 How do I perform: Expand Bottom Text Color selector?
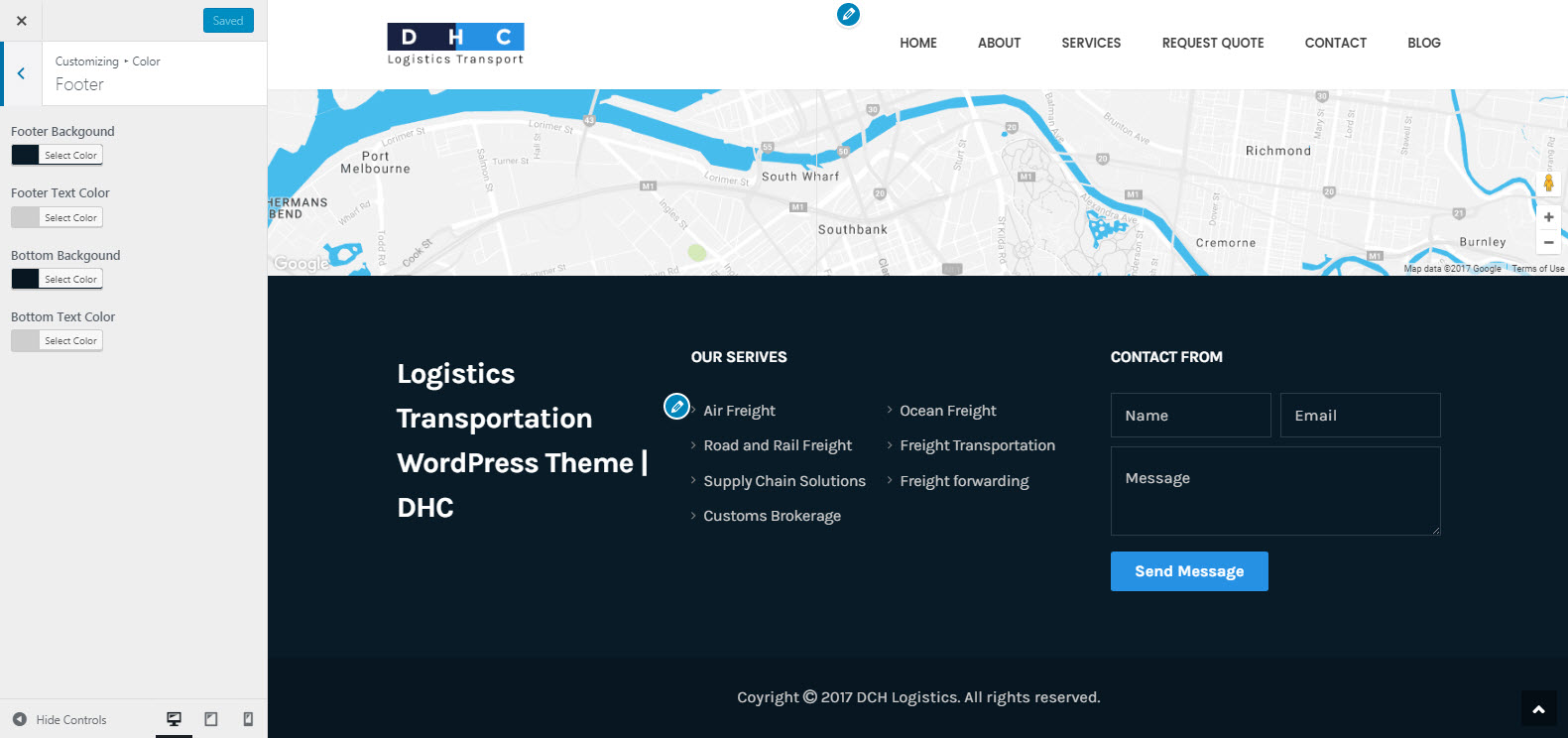[58, 341]
